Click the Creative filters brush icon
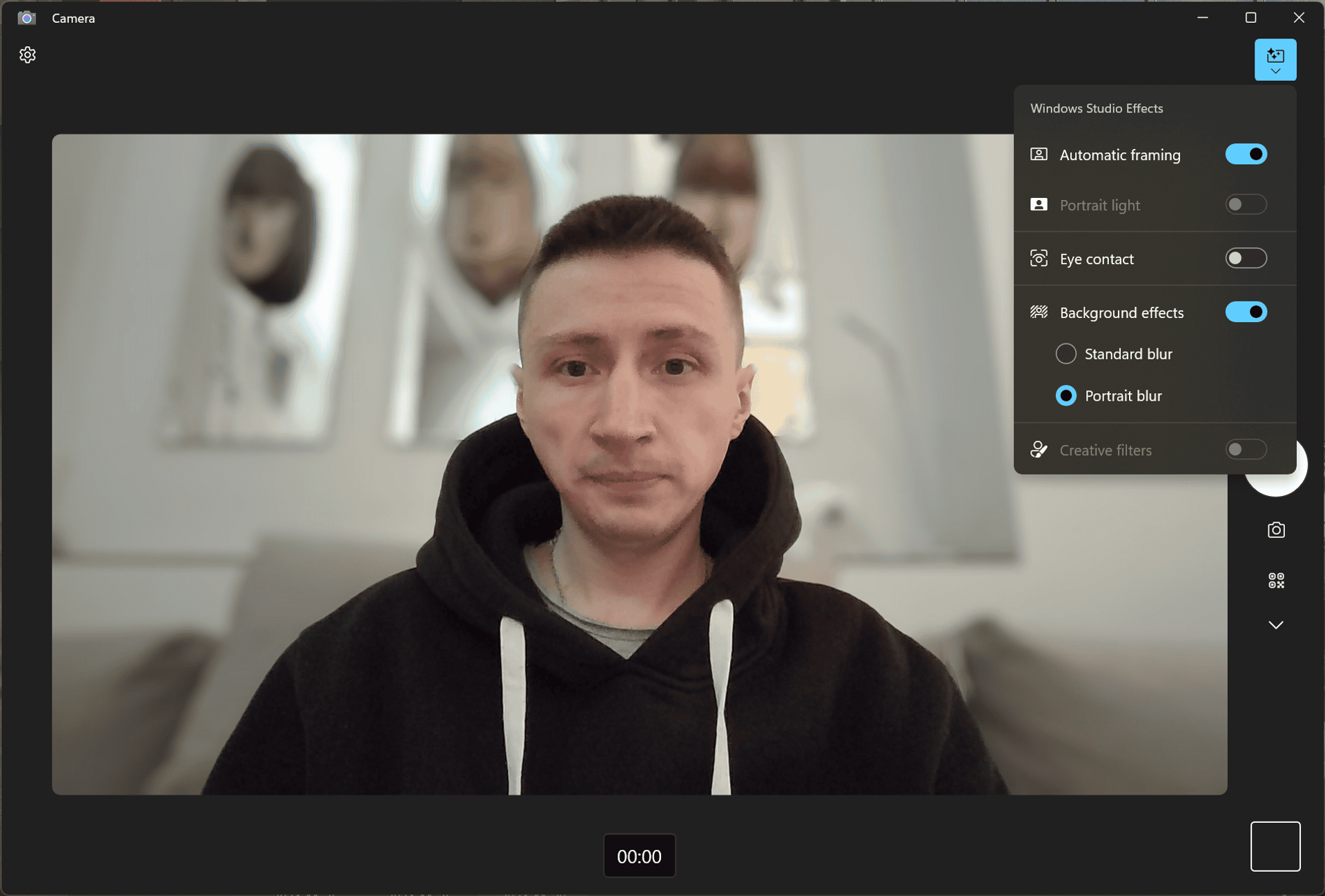Image resolution: width=1325 pixels, height=896 pixels. click(x=1039, y=450)
